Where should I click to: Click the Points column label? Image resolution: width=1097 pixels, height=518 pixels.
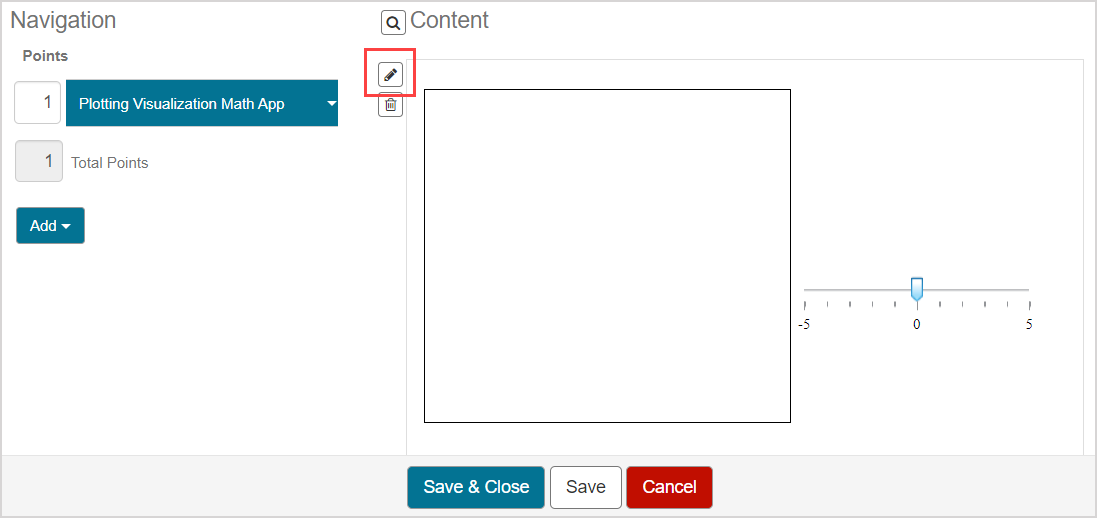45,56
